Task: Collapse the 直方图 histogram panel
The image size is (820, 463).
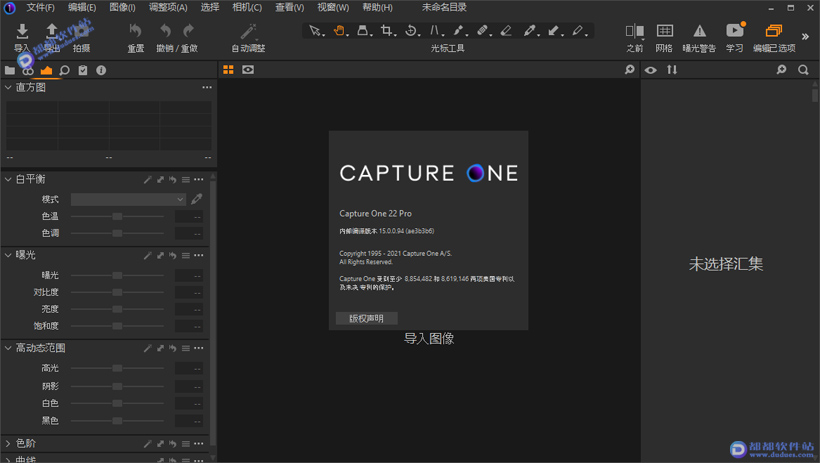Action: point(8,87)
